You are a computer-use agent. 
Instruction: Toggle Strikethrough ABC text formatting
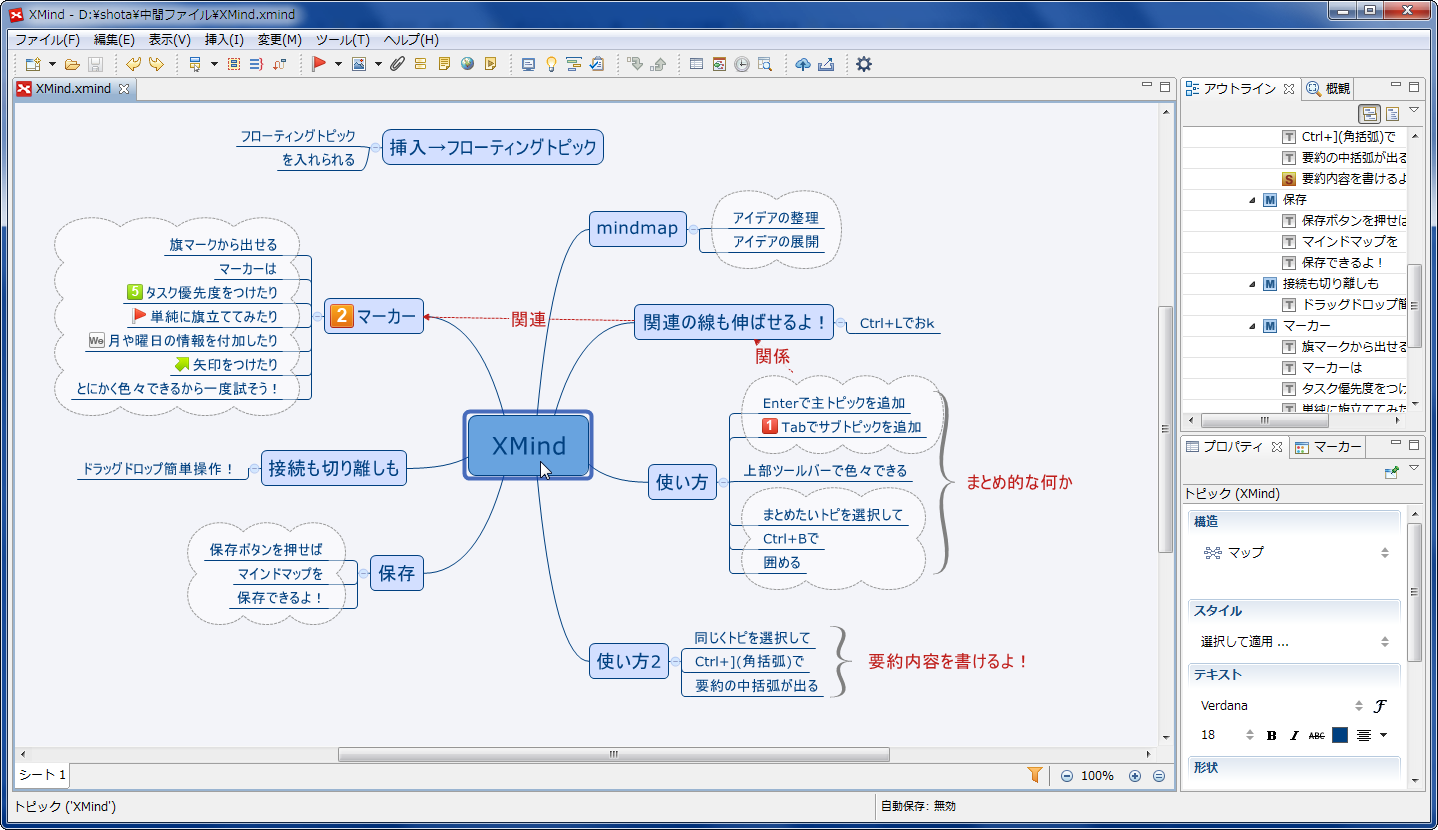coord(1317,735)
